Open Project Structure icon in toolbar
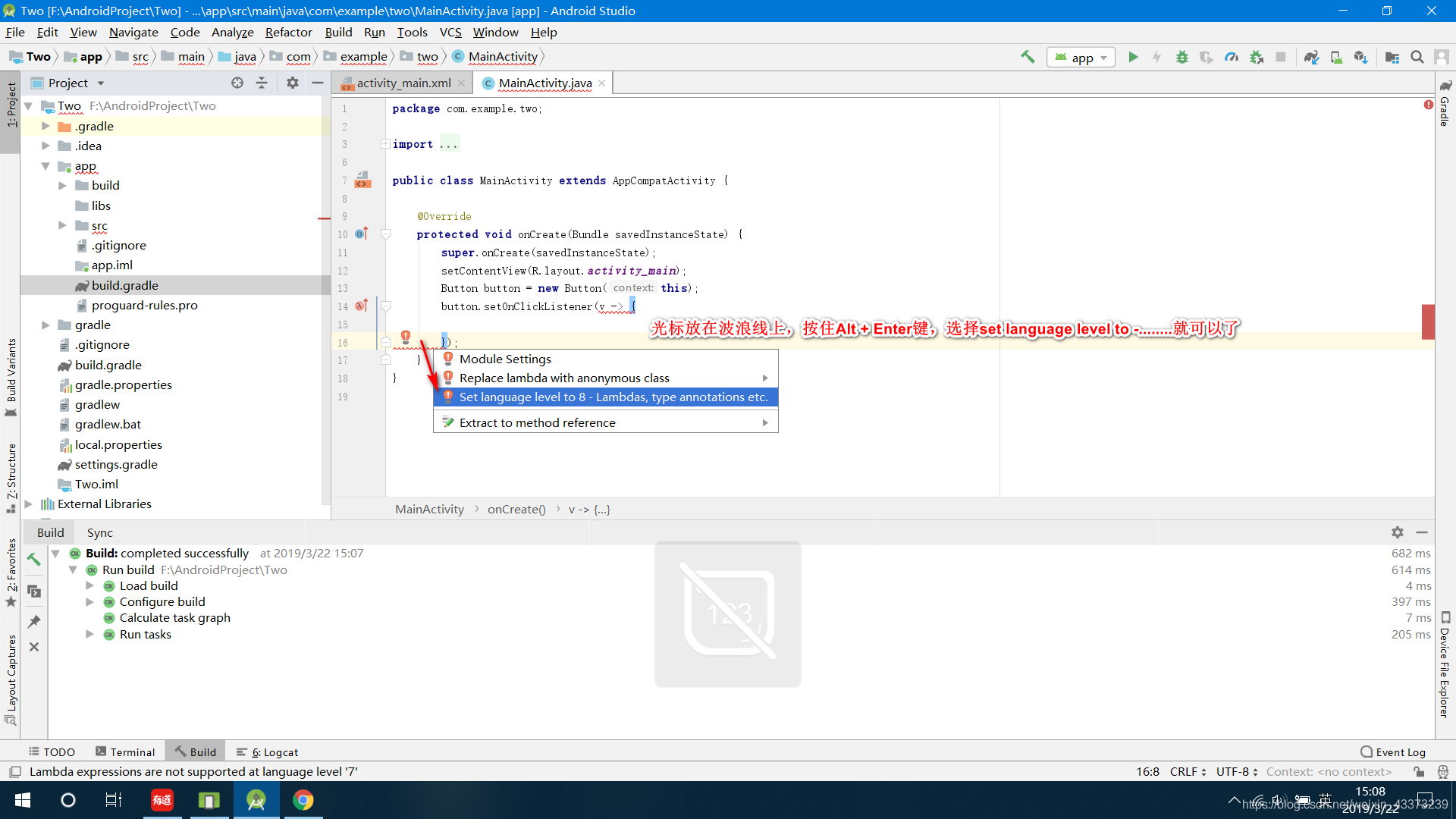Viewport: 1456px width, 819px height. coord(1392,57)
